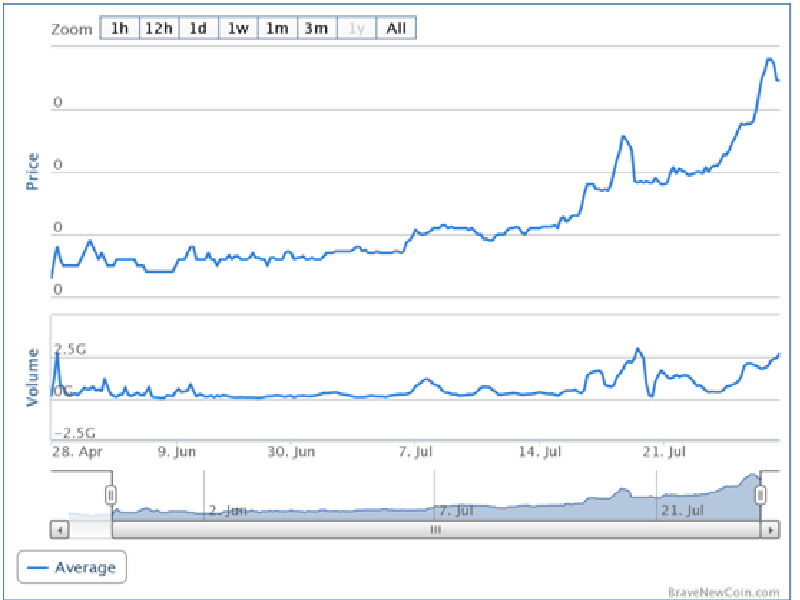Zoom chart to 3m
This screenshot has width=800, height=600.
click(x=316, y=28)
